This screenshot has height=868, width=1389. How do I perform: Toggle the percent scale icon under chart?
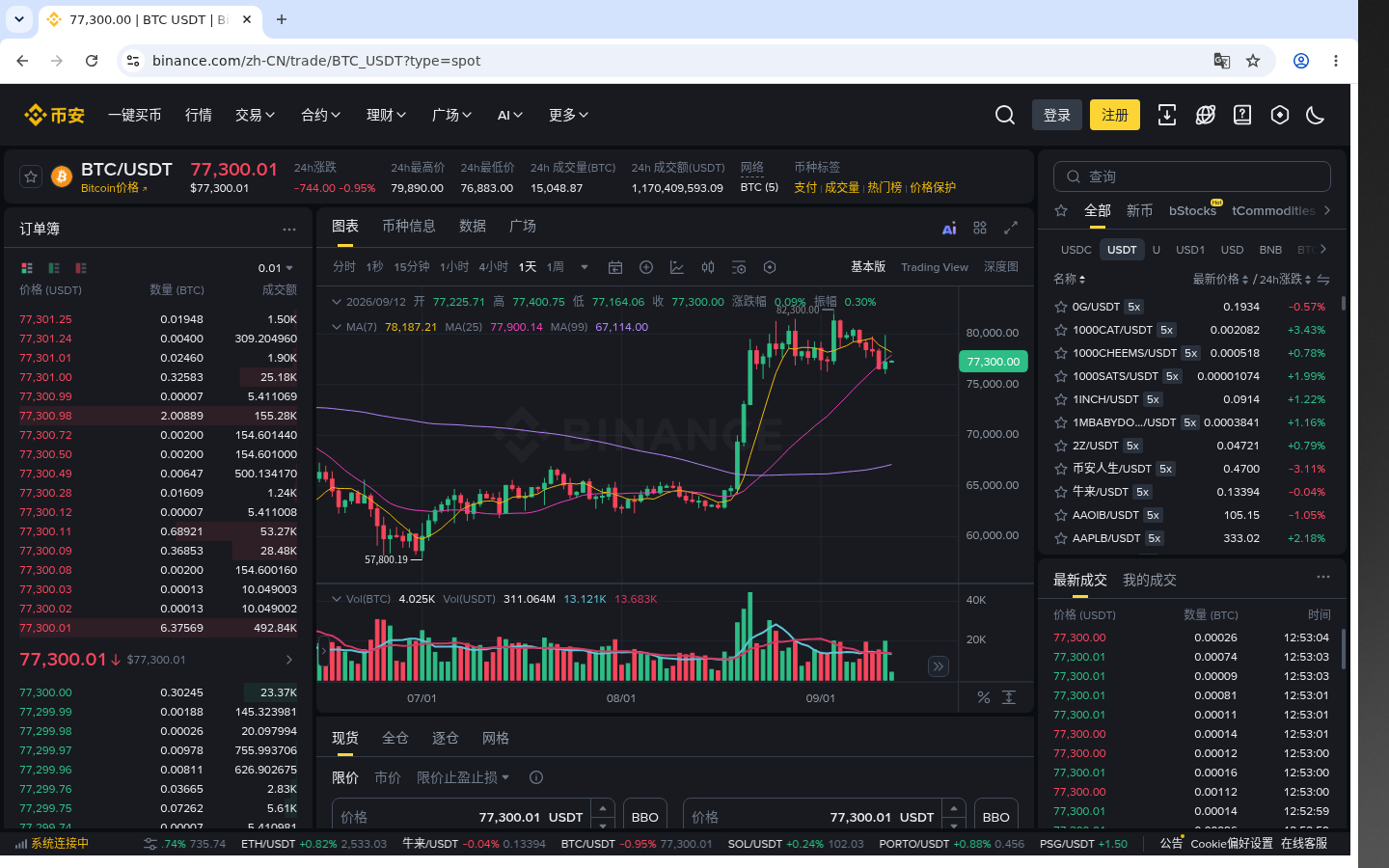984,697
